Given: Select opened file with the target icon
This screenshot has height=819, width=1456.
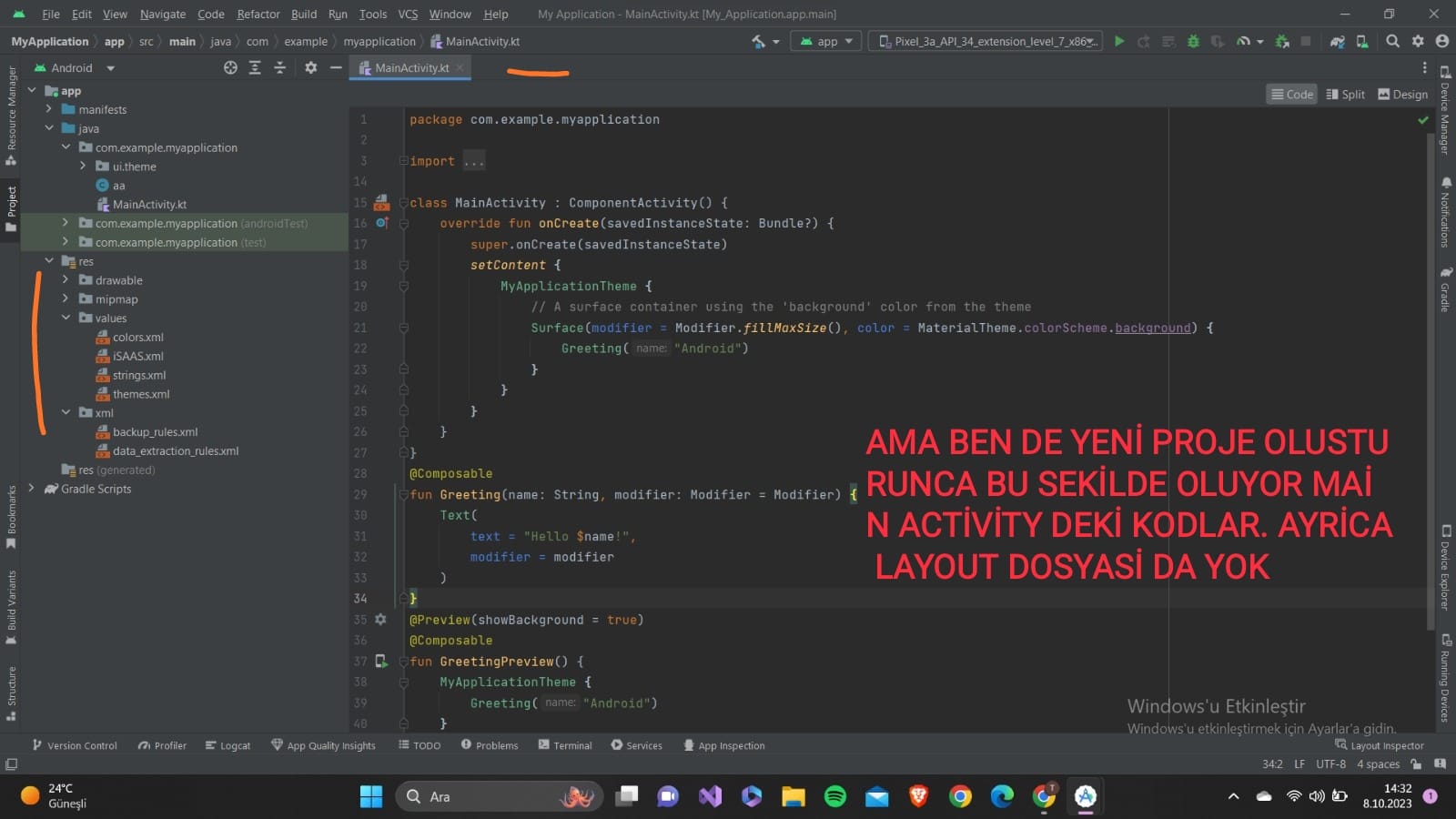Looking at the screenshot, I should pyautogui.click(x=230, y=67).
